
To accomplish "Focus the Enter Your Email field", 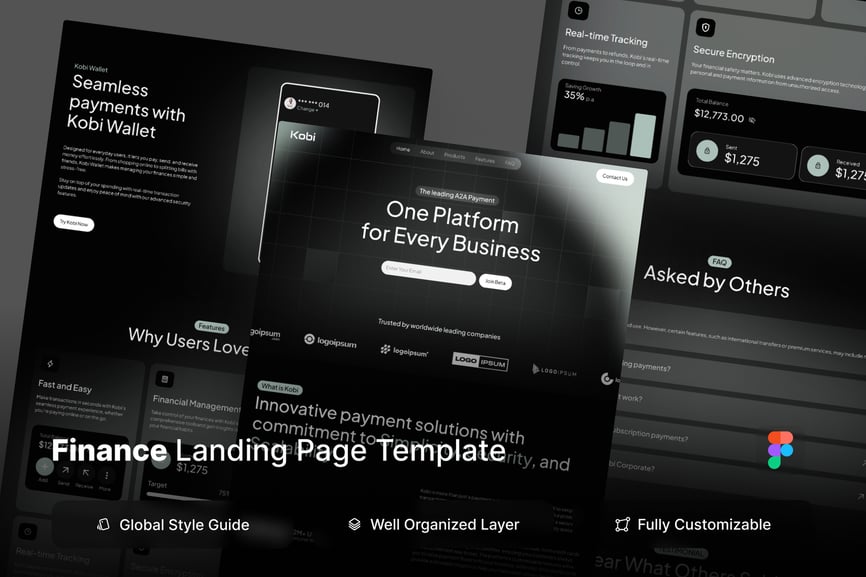I will coord(428,270).
